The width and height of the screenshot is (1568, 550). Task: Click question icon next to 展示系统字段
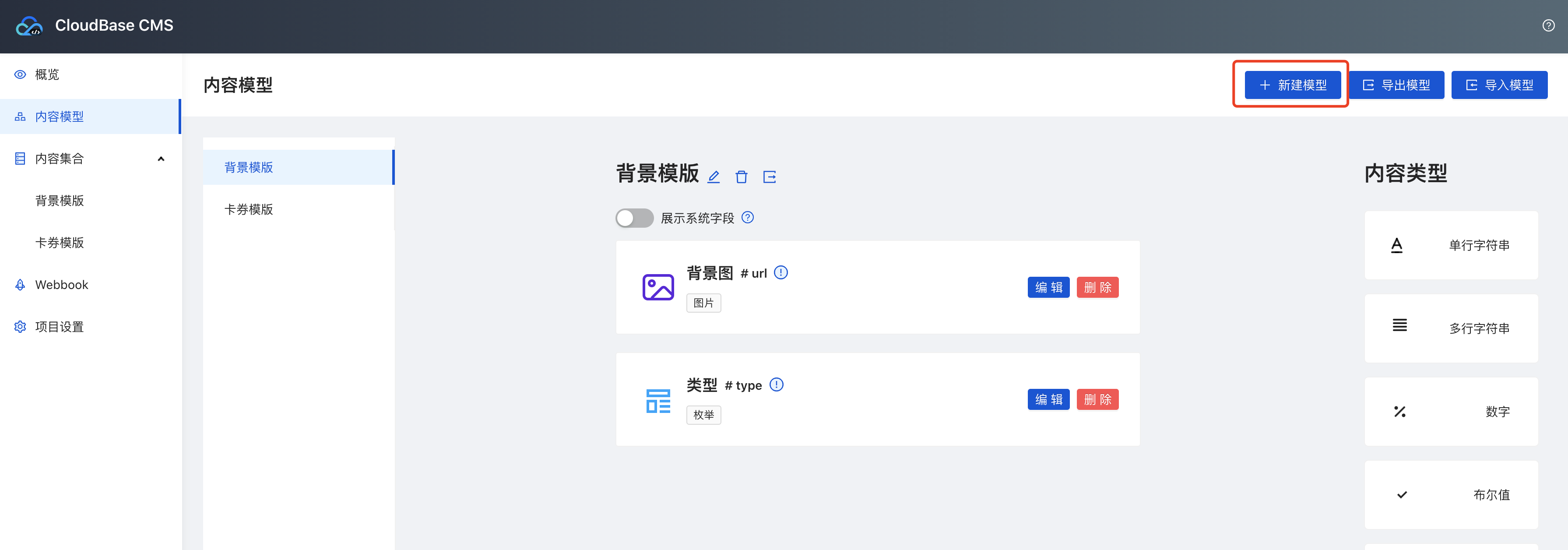click(x=748, y=218)
